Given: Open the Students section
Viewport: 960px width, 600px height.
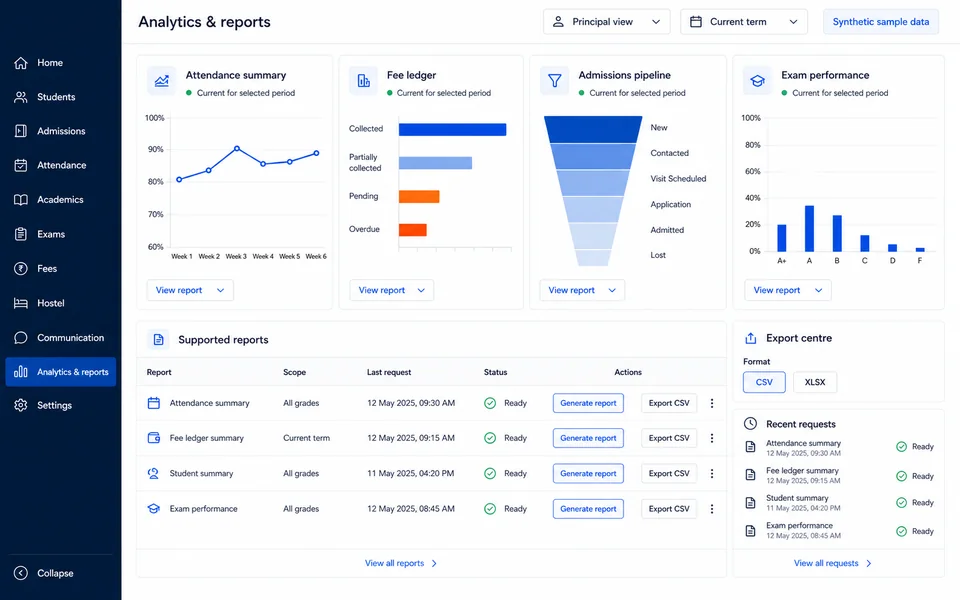Looking at the screenshot, I should click(x=60, y=97).
